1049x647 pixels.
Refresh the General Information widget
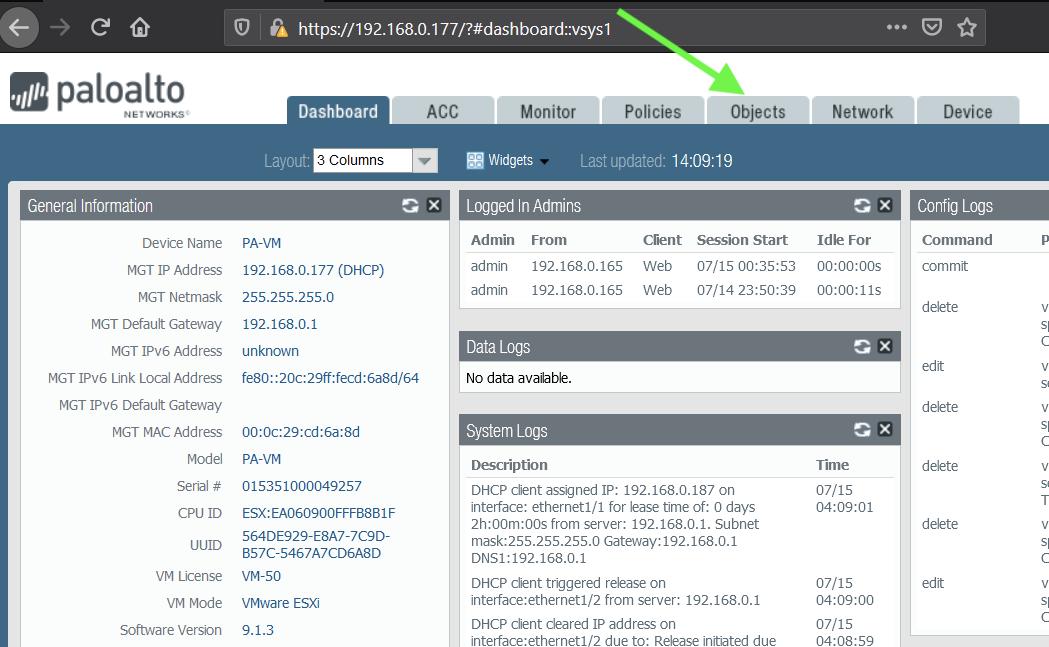pyautogui.click(x=410, y=205)
